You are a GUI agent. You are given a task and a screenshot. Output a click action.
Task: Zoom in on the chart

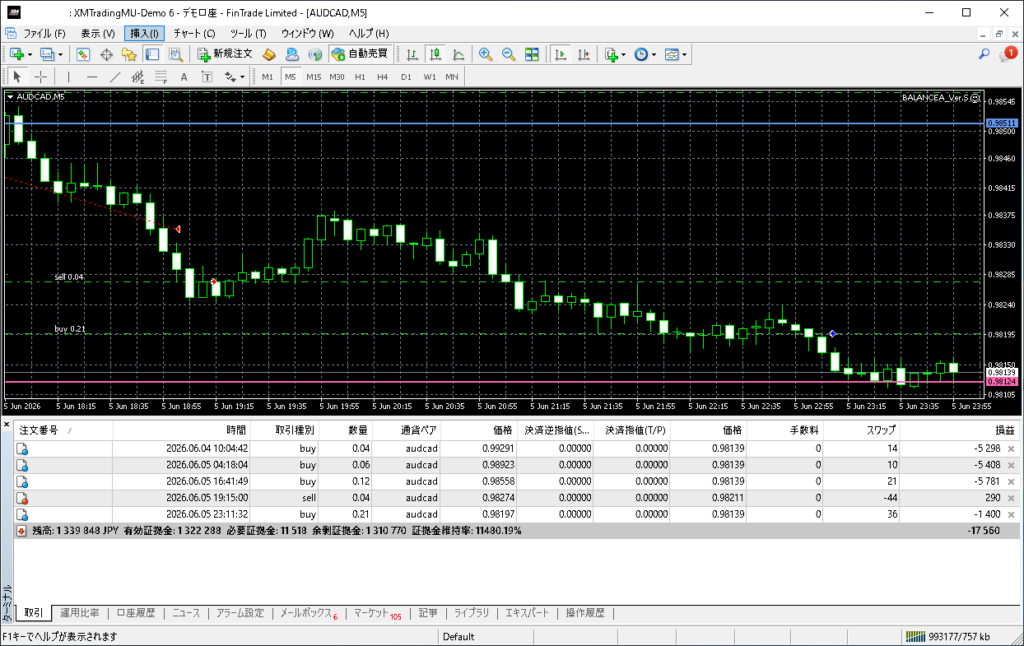tap(485, 54)
